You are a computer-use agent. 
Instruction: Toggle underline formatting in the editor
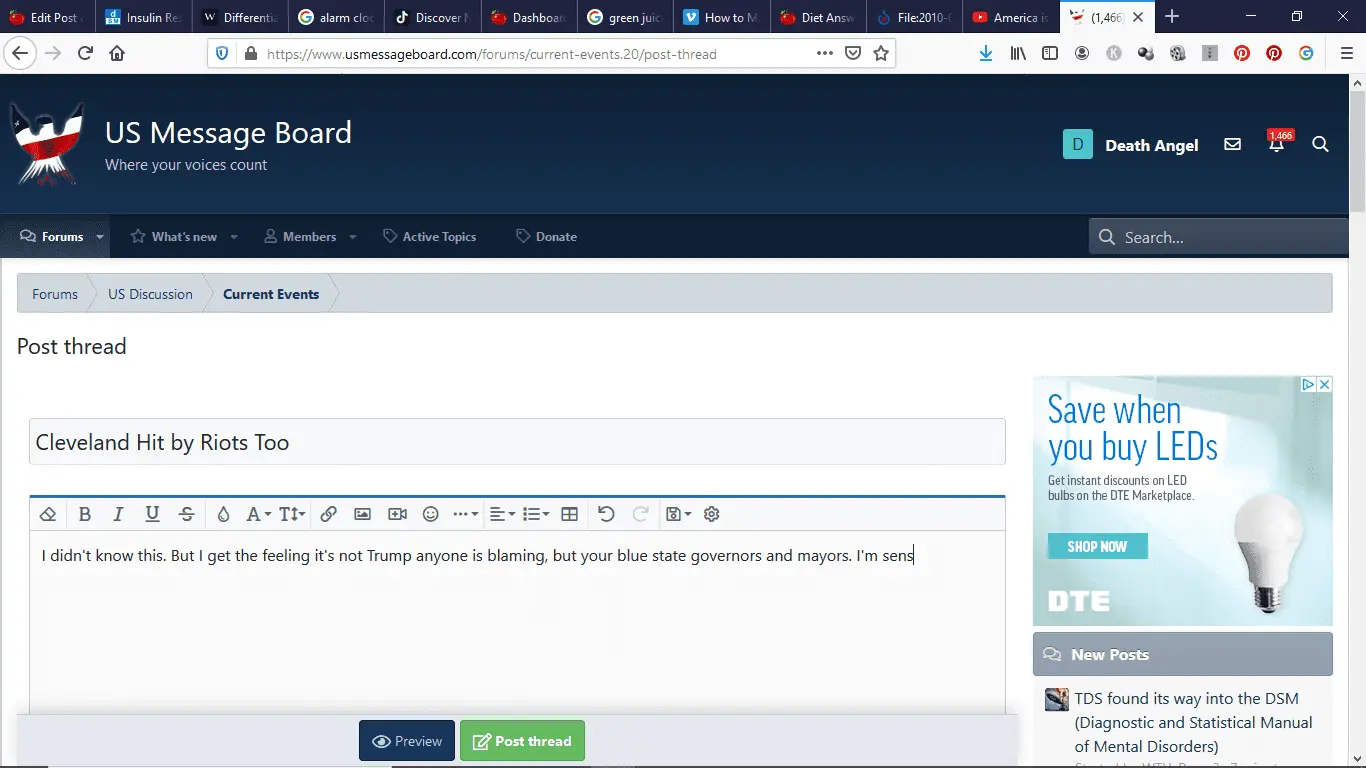point(152,514)
